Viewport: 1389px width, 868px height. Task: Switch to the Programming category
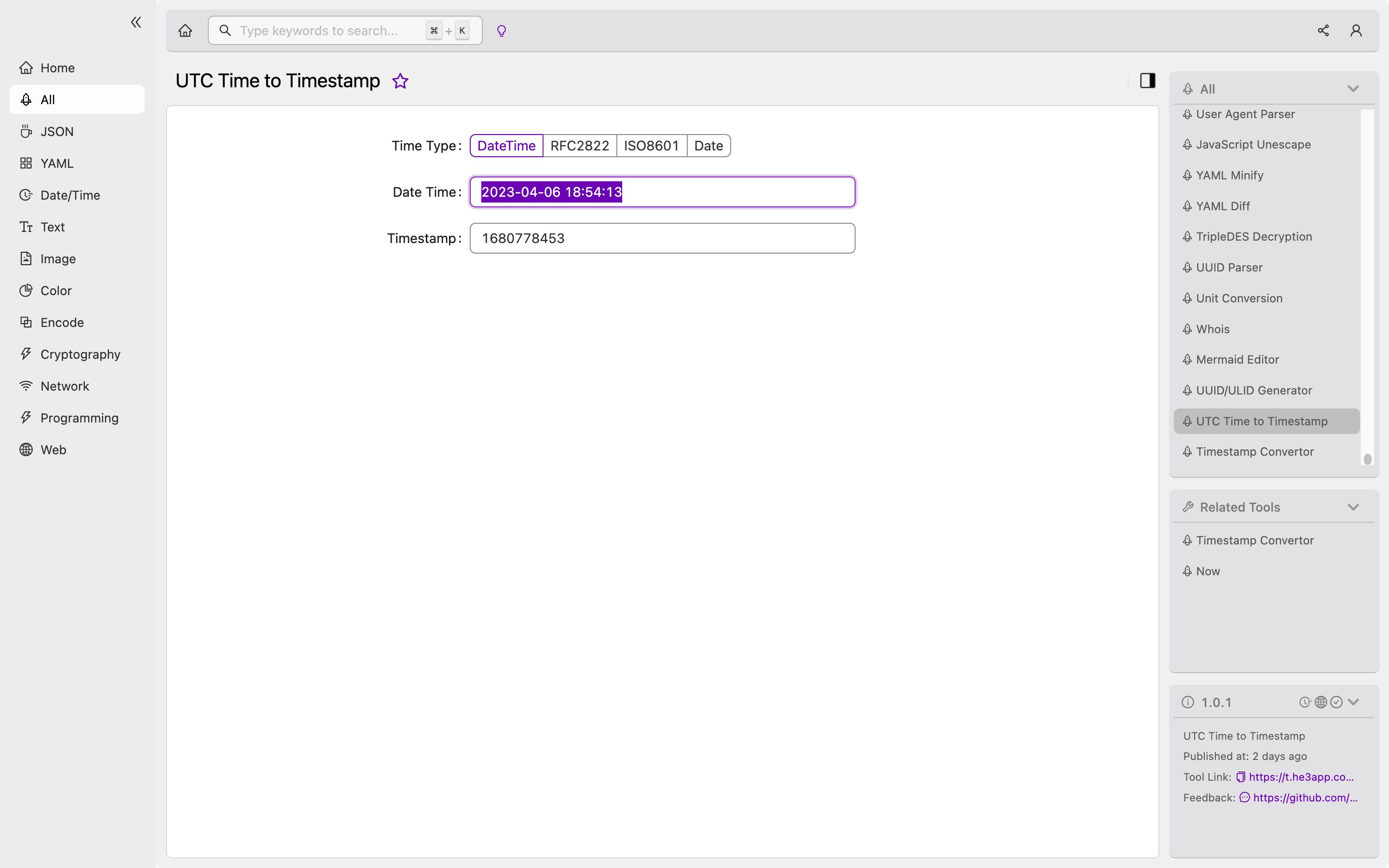(x=79, y=417)
